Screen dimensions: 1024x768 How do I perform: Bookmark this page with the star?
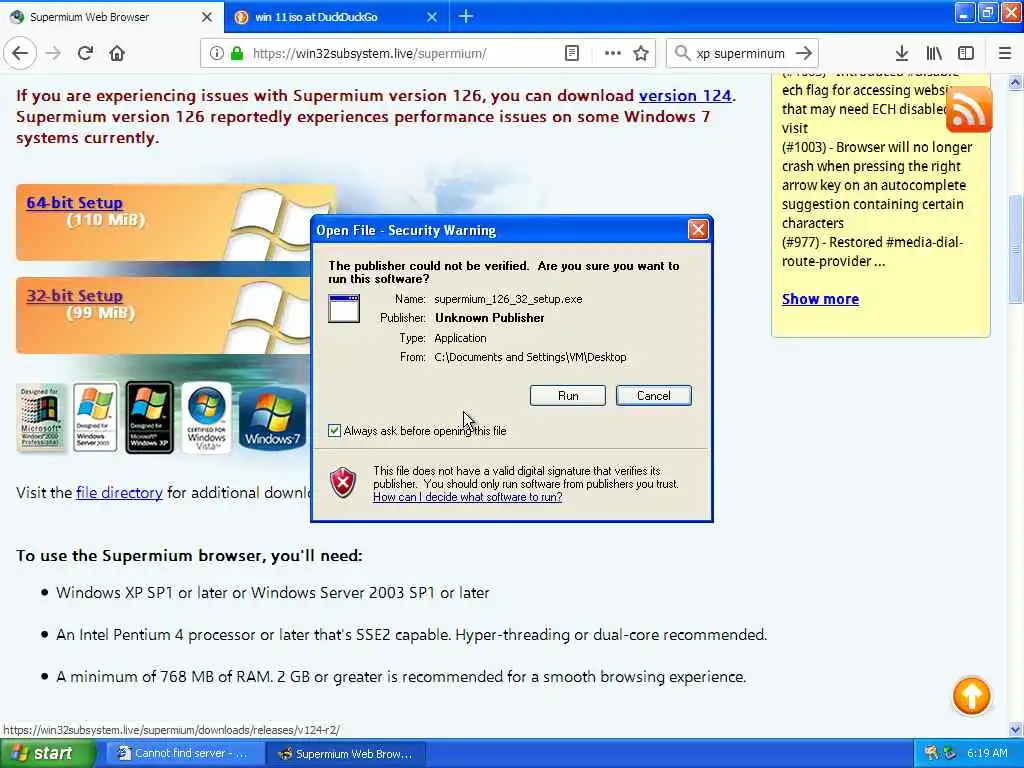coord(641,54)
